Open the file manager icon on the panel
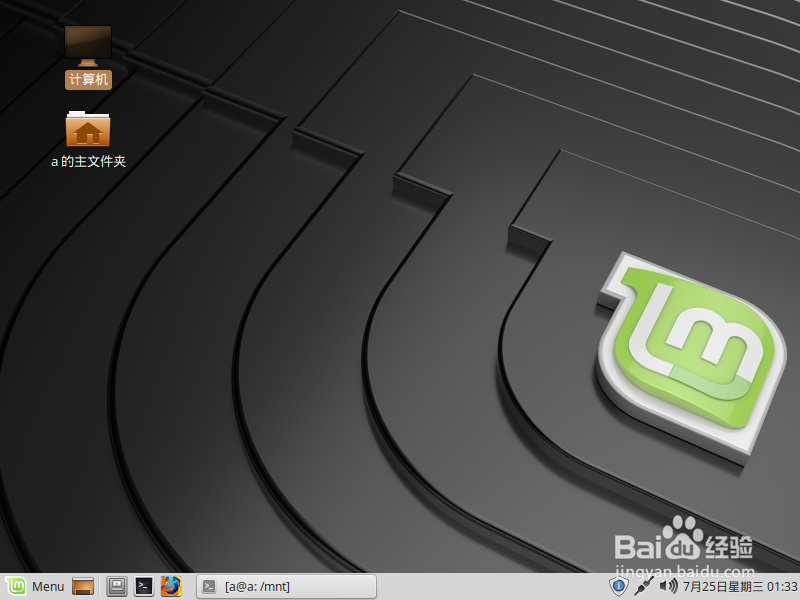 [83, 587]
